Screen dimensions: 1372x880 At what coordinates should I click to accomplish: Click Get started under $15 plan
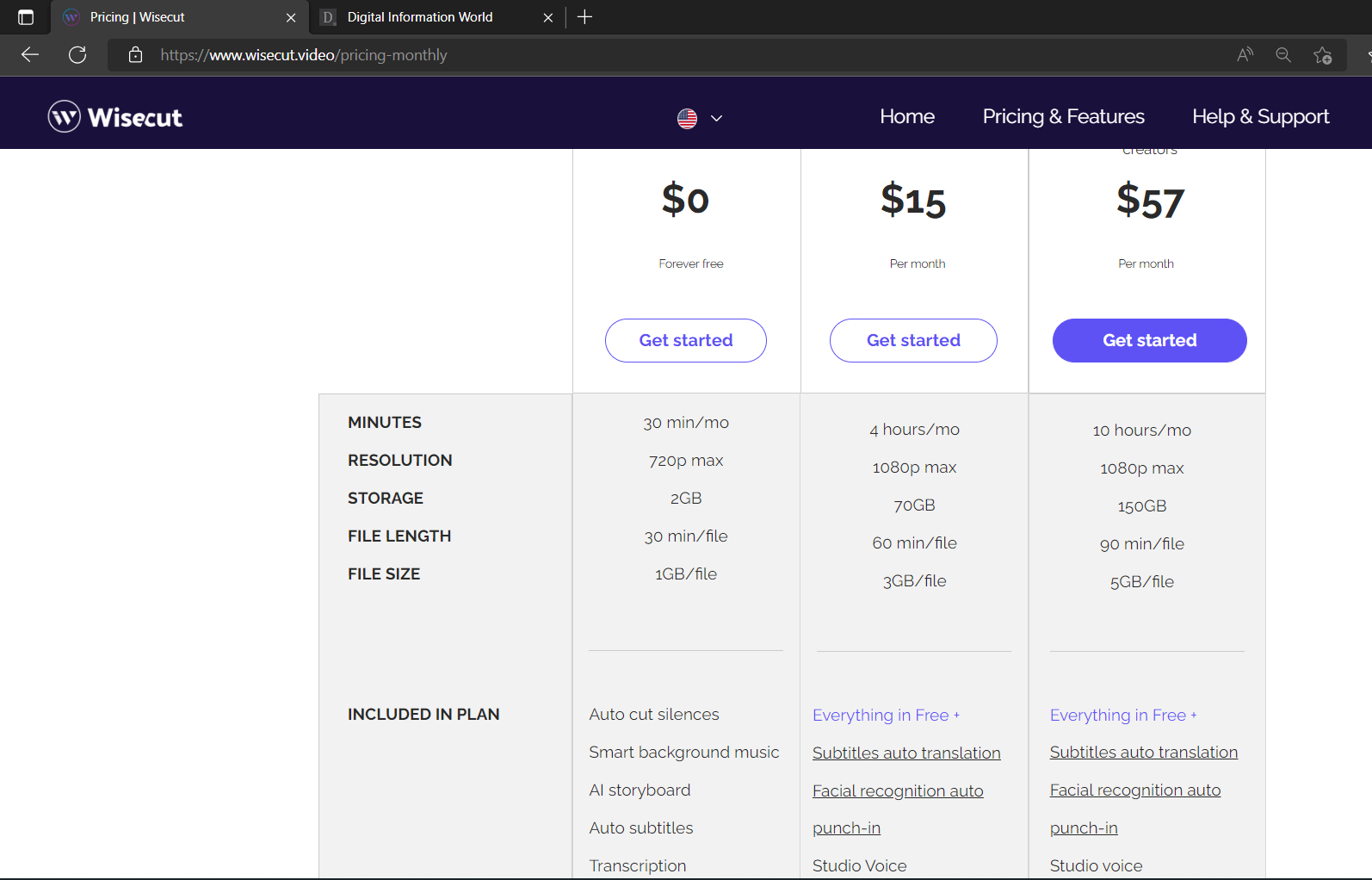[x=913, y=340]
